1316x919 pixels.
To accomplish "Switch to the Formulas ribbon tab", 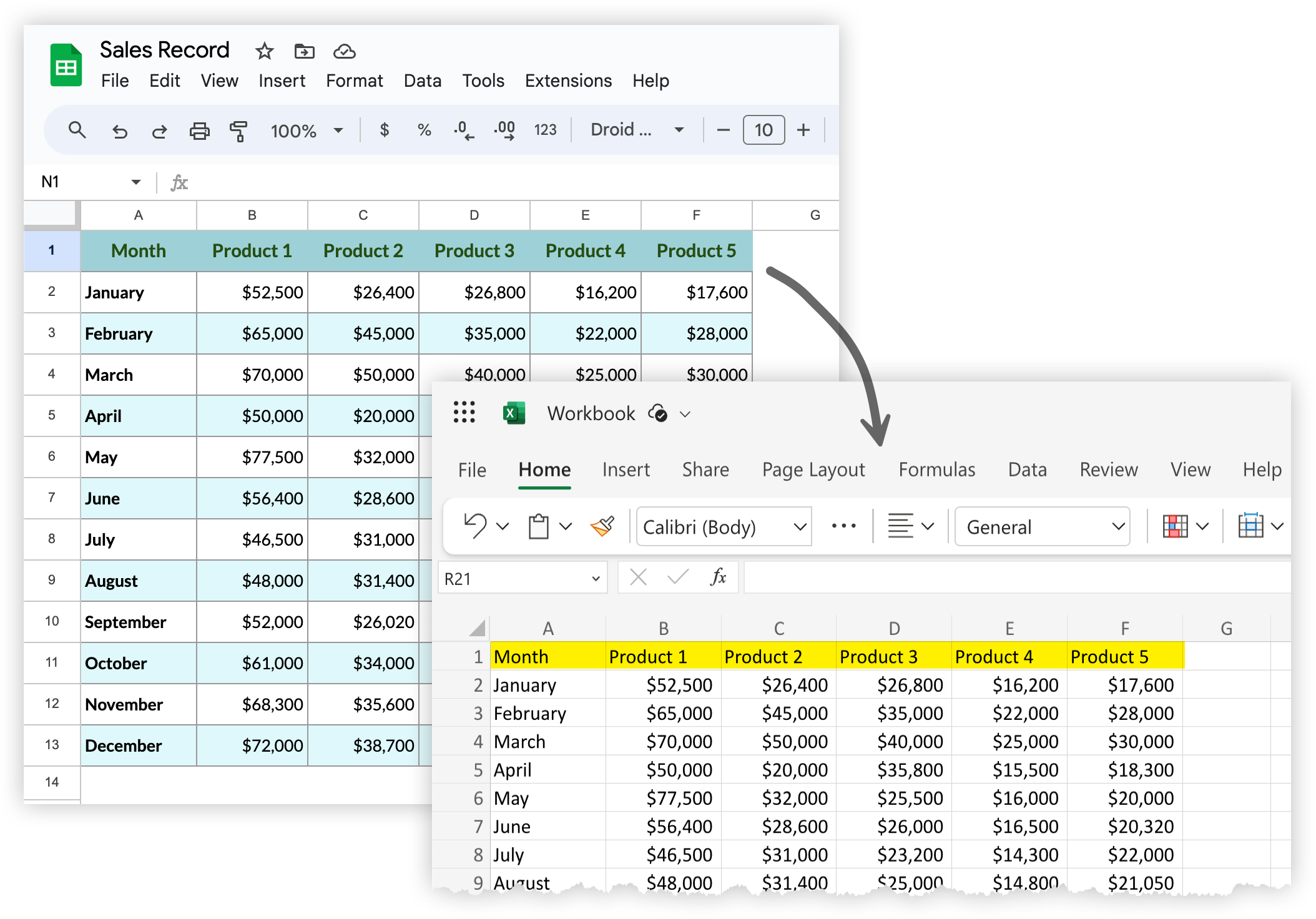I will click(936, 469).
